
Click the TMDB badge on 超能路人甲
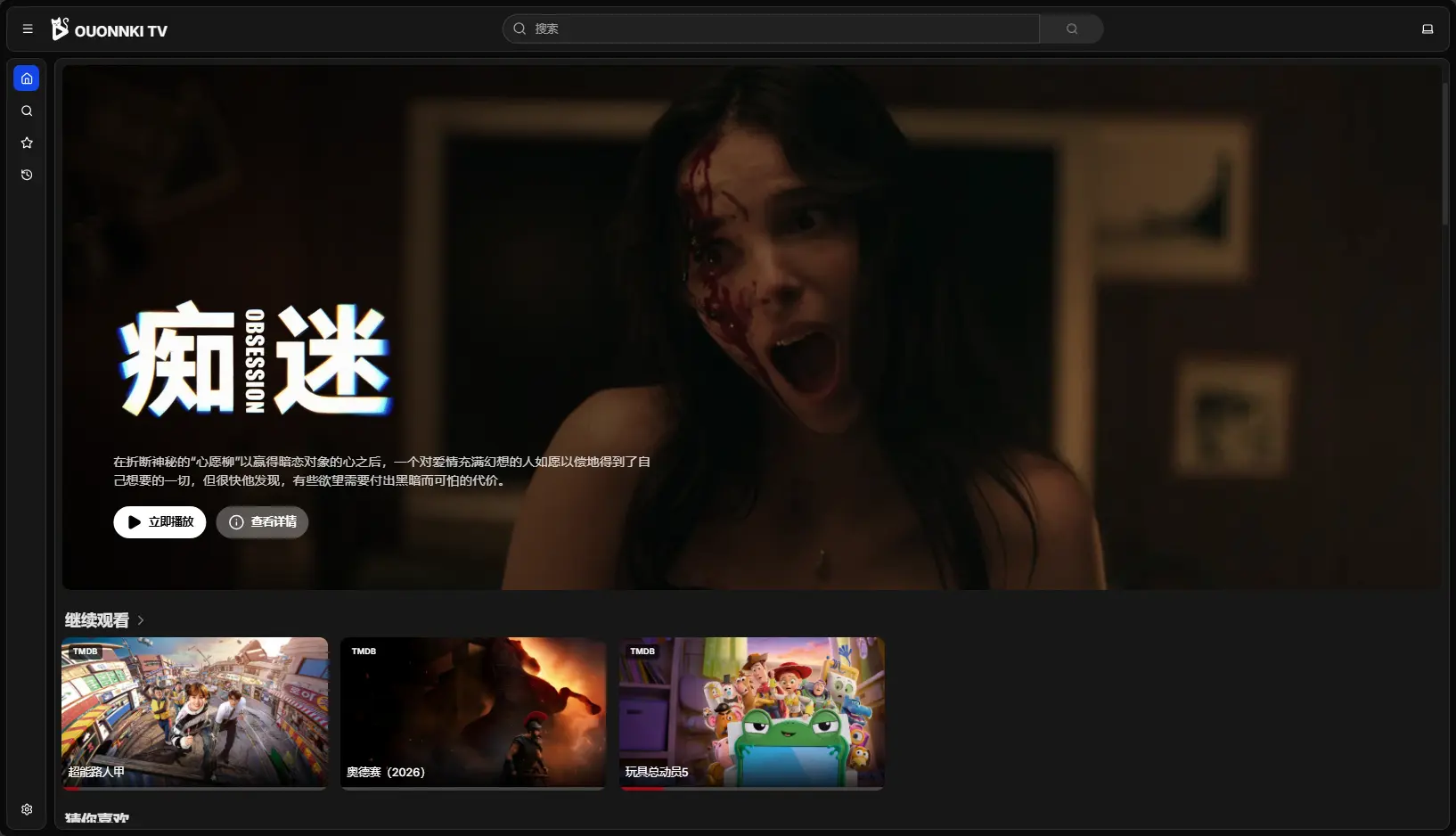click(86, 652)
